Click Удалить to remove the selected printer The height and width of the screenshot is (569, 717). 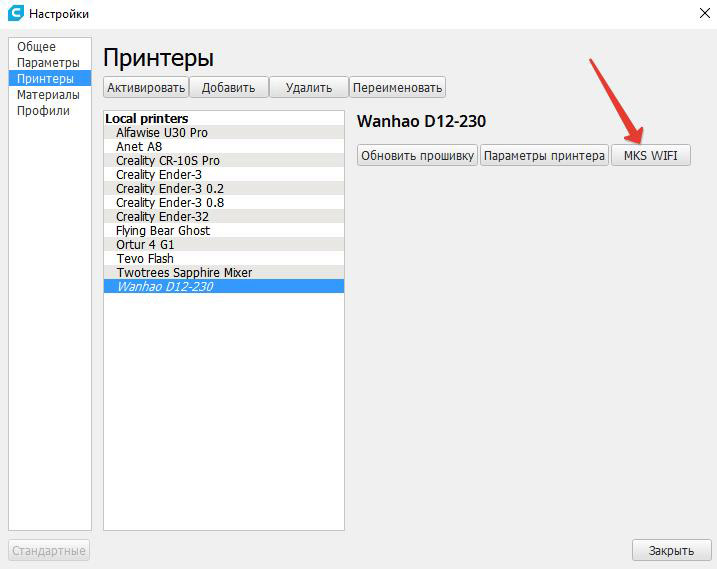coord(308,87)
